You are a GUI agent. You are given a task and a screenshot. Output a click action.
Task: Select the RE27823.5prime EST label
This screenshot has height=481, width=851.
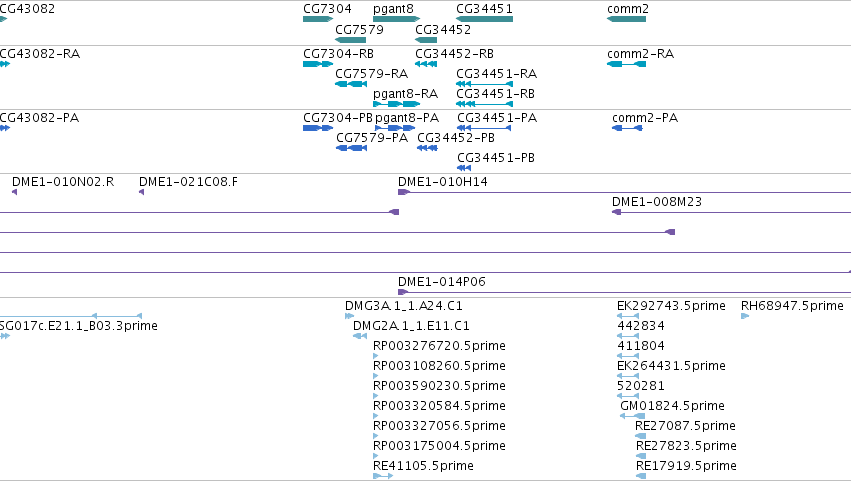coord(686,446)
